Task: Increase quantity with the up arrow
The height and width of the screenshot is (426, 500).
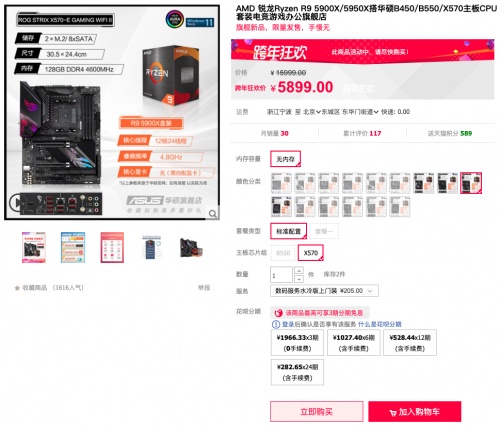Action: pyautogui.click(x=299, y=270)
